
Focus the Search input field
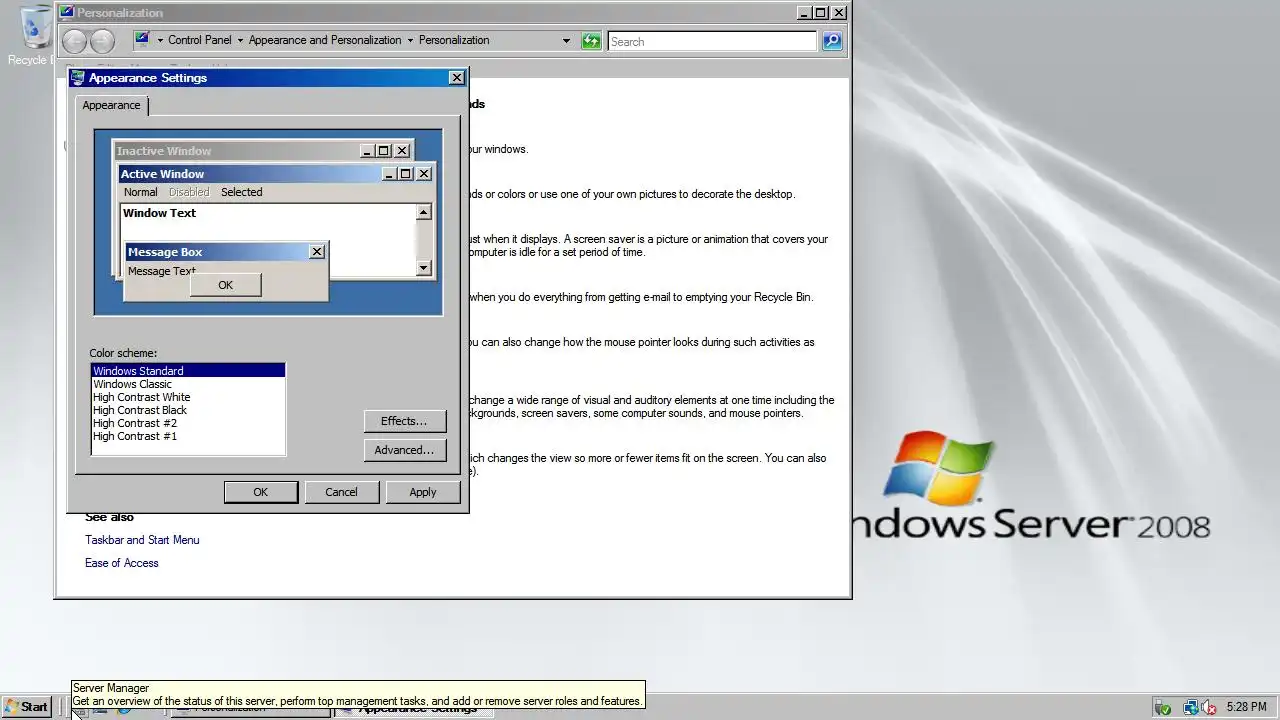pyautogui.click(x=712, y=41)
